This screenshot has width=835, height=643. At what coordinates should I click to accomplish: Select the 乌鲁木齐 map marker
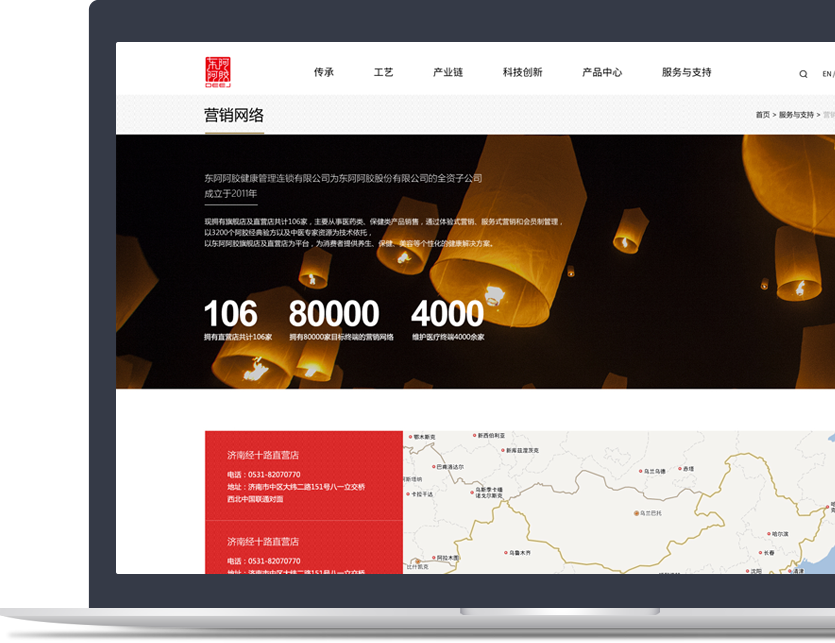click(506, 552)
